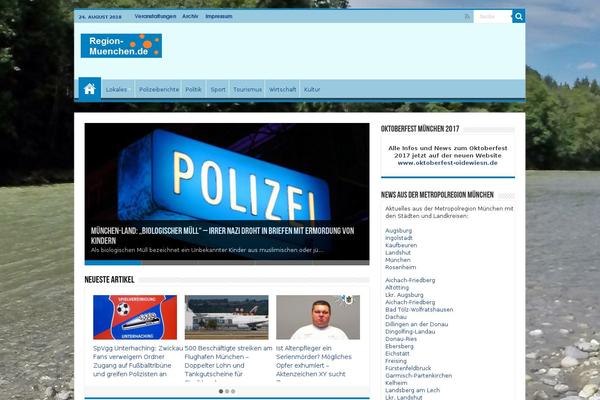Open Landshut city link
This screenshot has height=400, width=600.
398,252
